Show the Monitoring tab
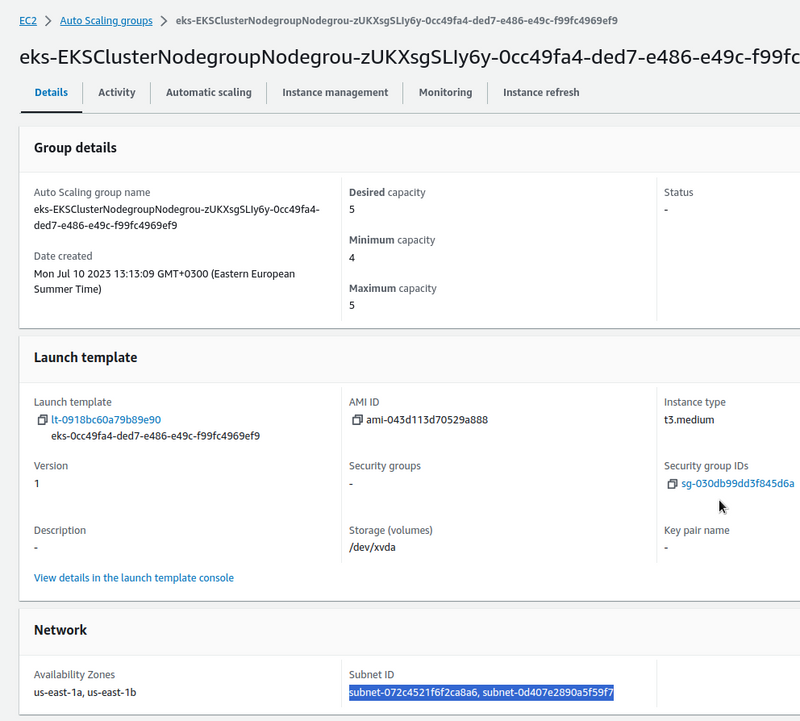The height and width of the screenshot is (721, 800). tap(445, 92)
